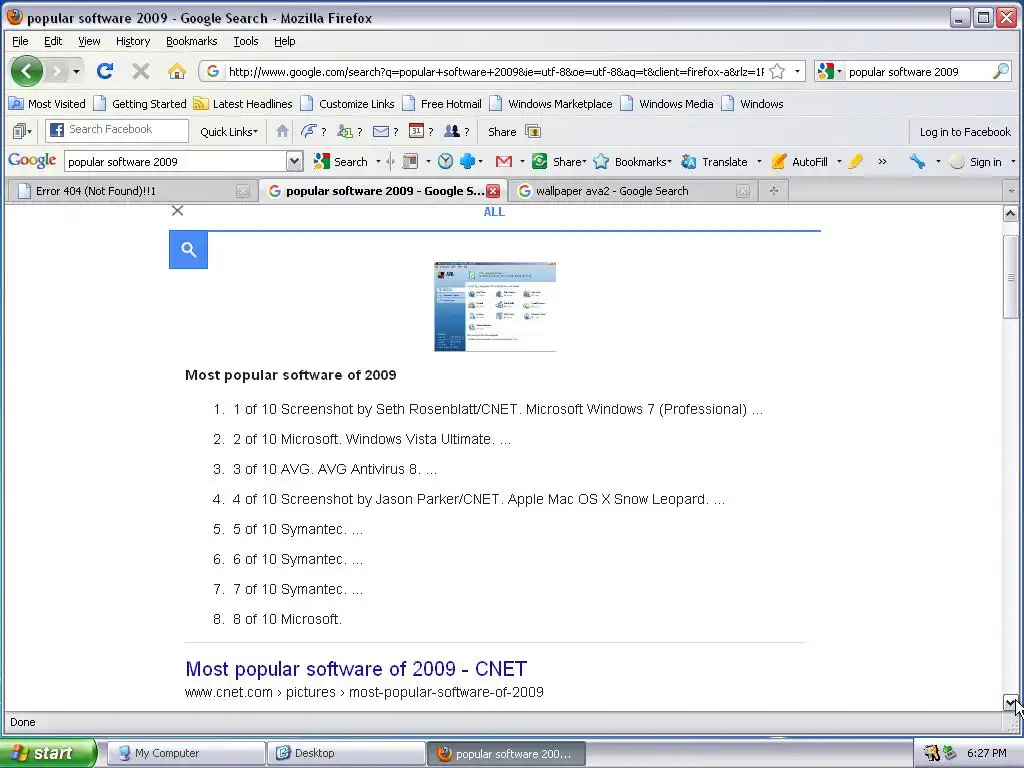The image size is (1024, 768).
Task: Open the Bookmarks menu
Action: (191, 41)
